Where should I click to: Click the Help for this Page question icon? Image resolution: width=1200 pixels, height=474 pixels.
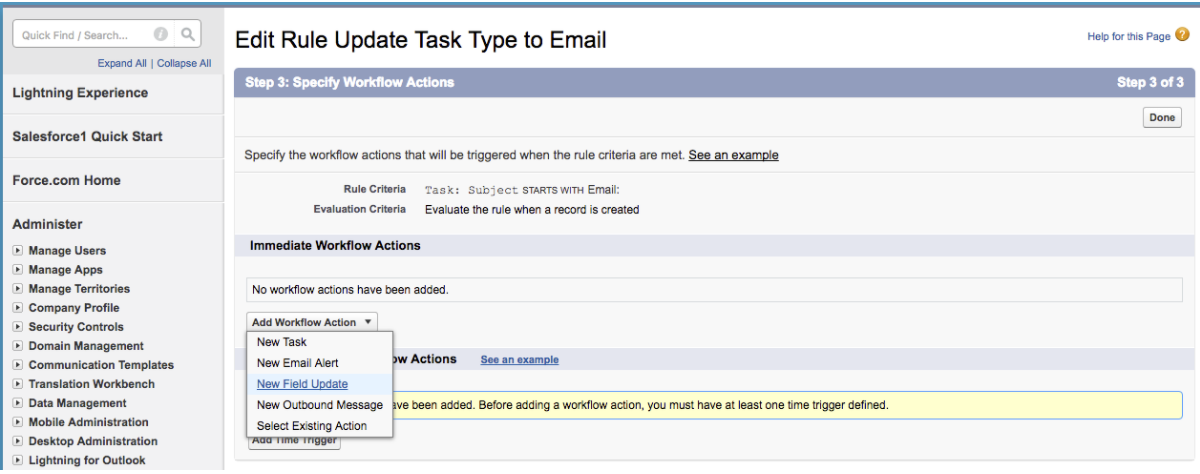click(1182, 36)
